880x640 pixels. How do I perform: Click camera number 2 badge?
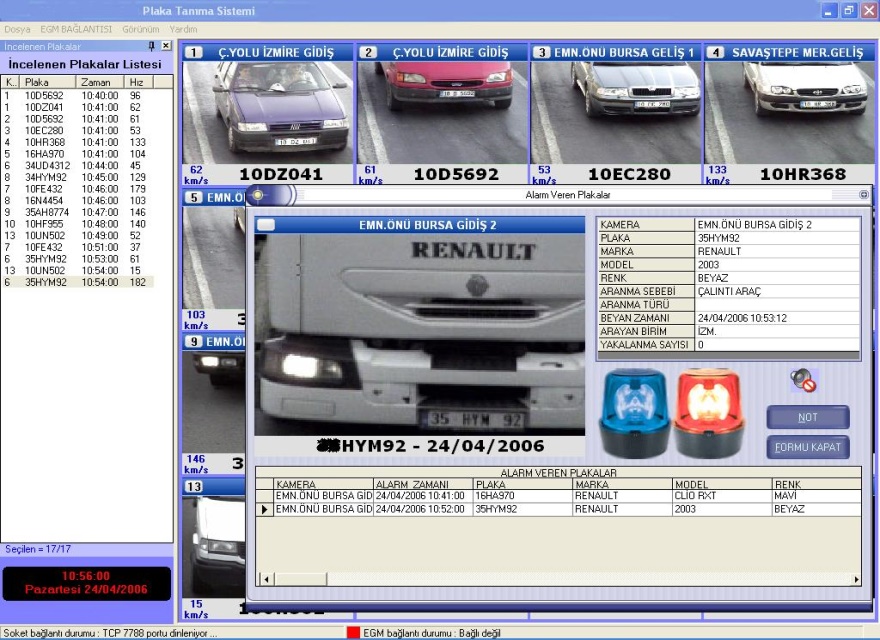(368, 53)
